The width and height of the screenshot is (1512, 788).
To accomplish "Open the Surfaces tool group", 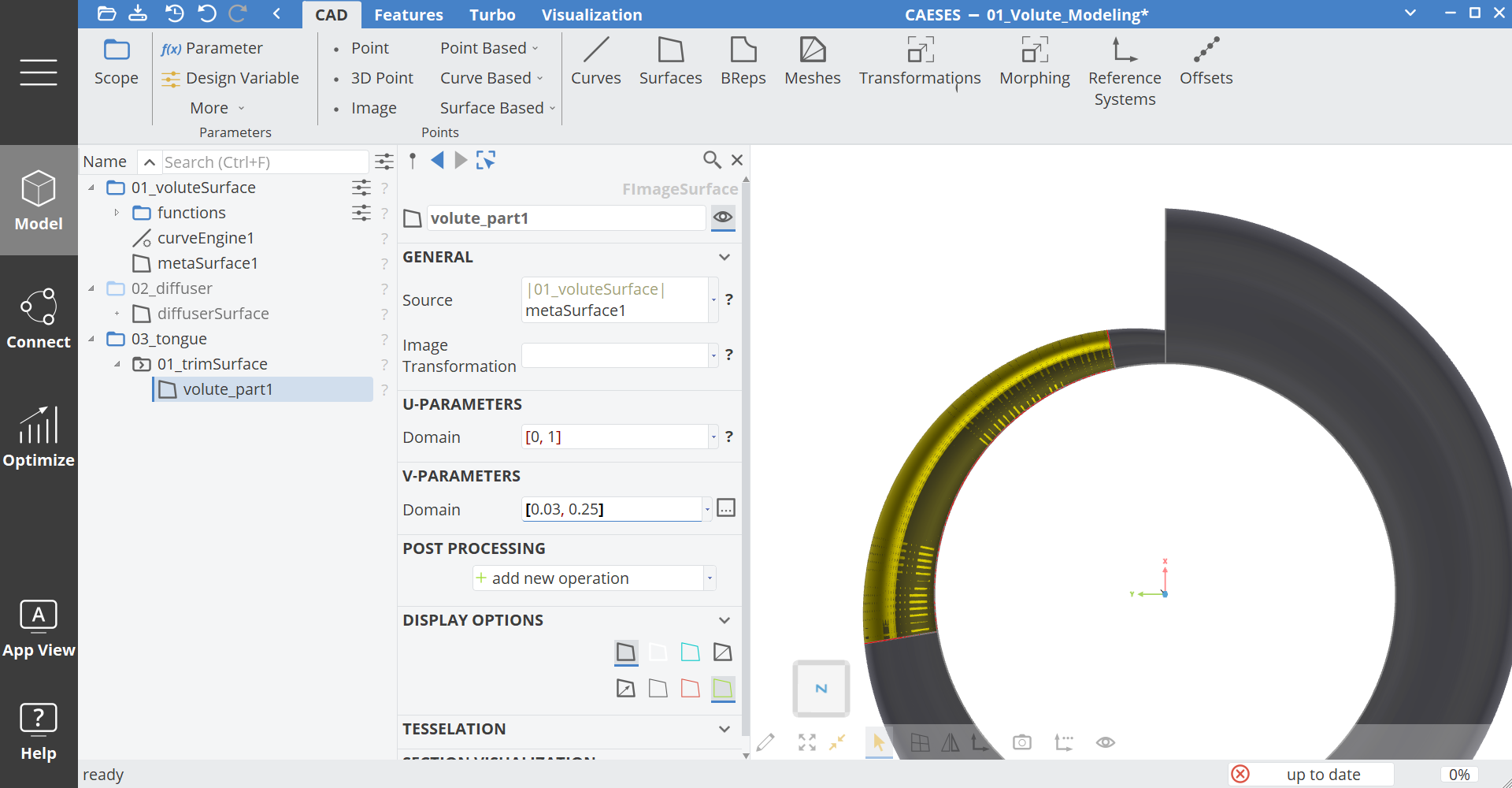I will (671, 61).
